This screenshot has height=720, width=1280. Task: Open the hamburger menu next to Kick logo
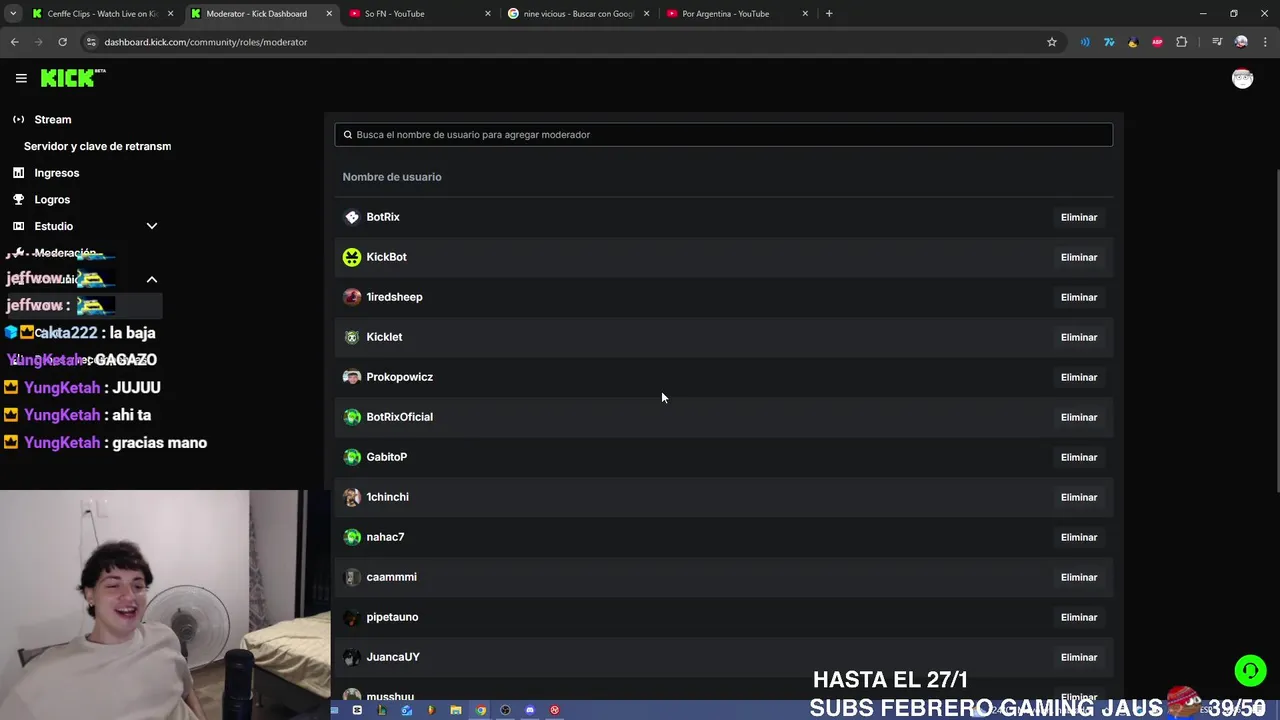[x=21, y=78]
